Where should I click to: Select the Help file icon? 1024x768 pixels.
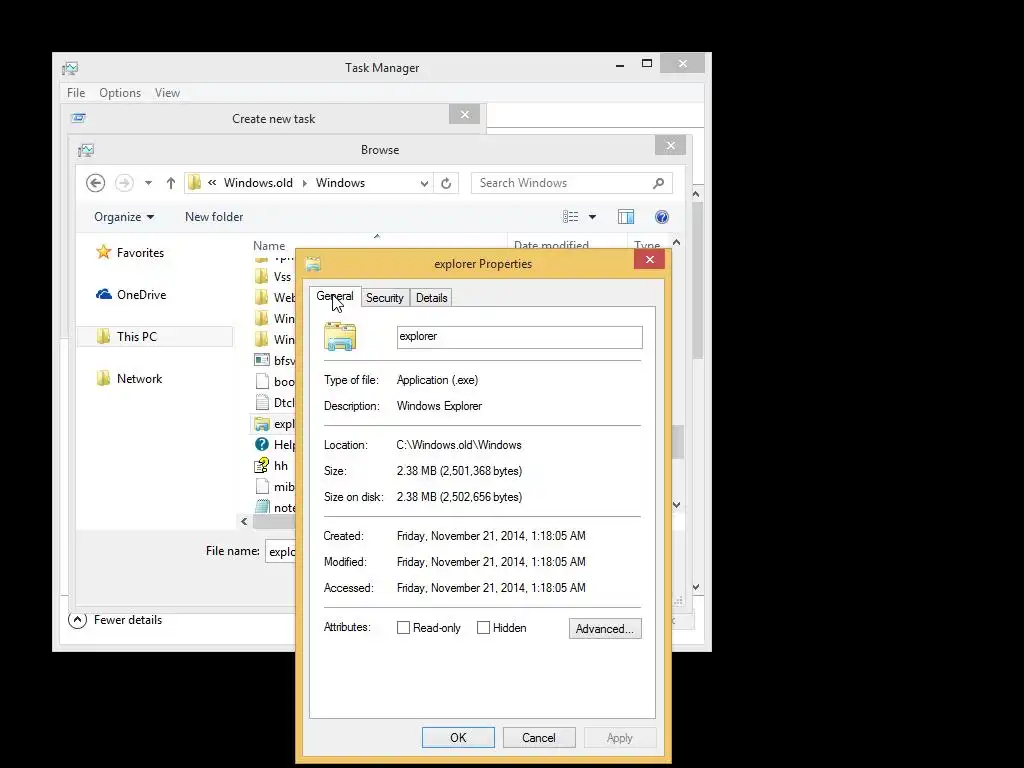262,445
